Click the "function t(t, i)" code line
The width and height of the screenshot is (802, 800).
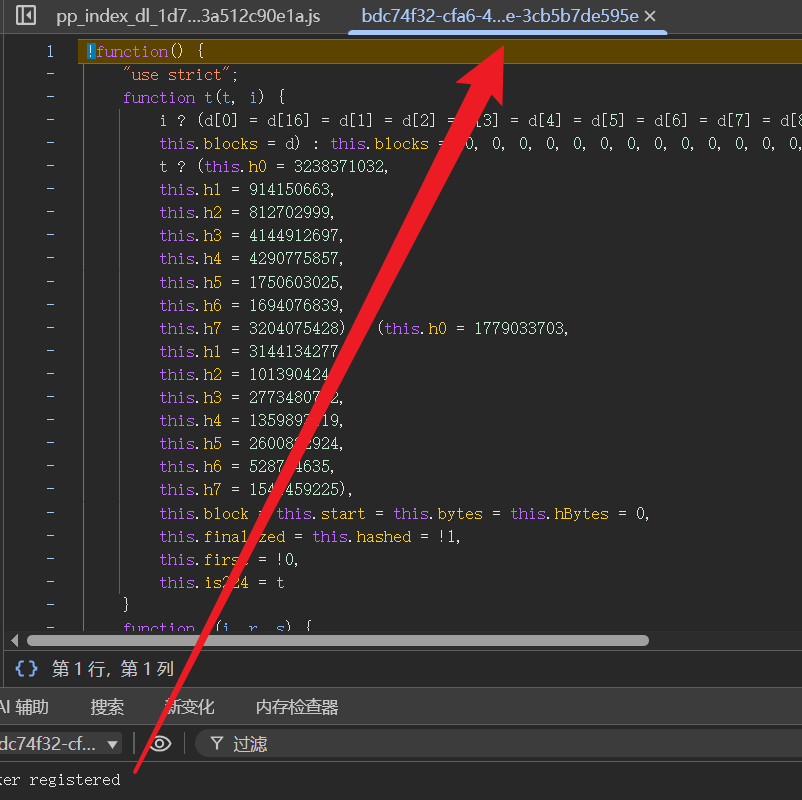(x=203, y=97)
